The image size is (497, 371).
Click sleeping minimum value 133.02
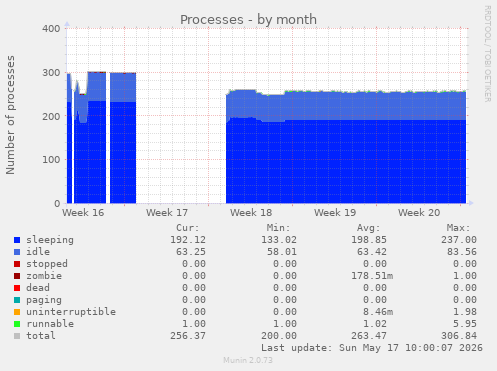pyautogui.click(x=279, y=240)
